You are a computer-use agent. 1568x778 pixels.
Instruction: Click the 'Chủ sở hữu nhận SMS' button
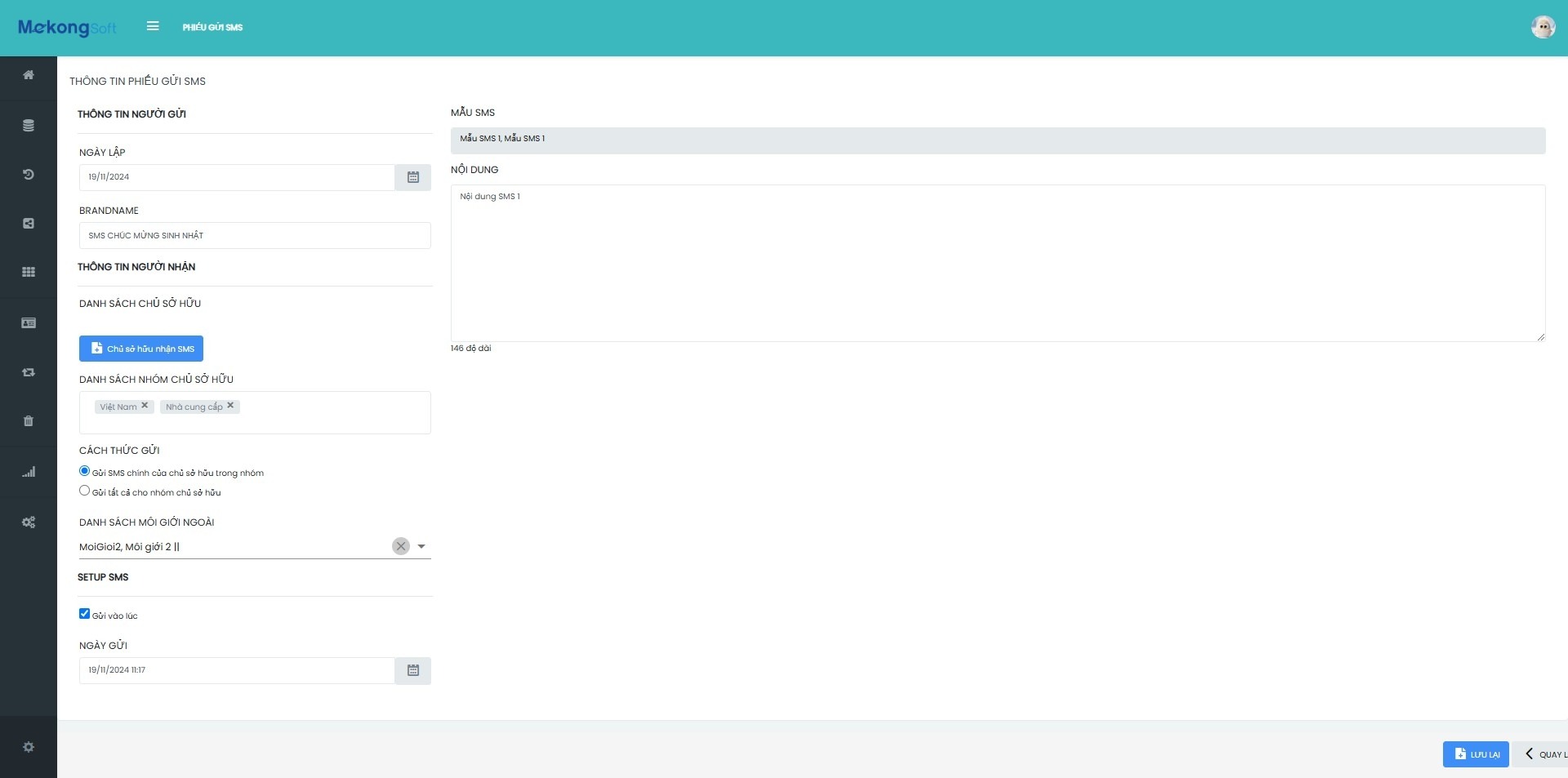click(141, 349)
